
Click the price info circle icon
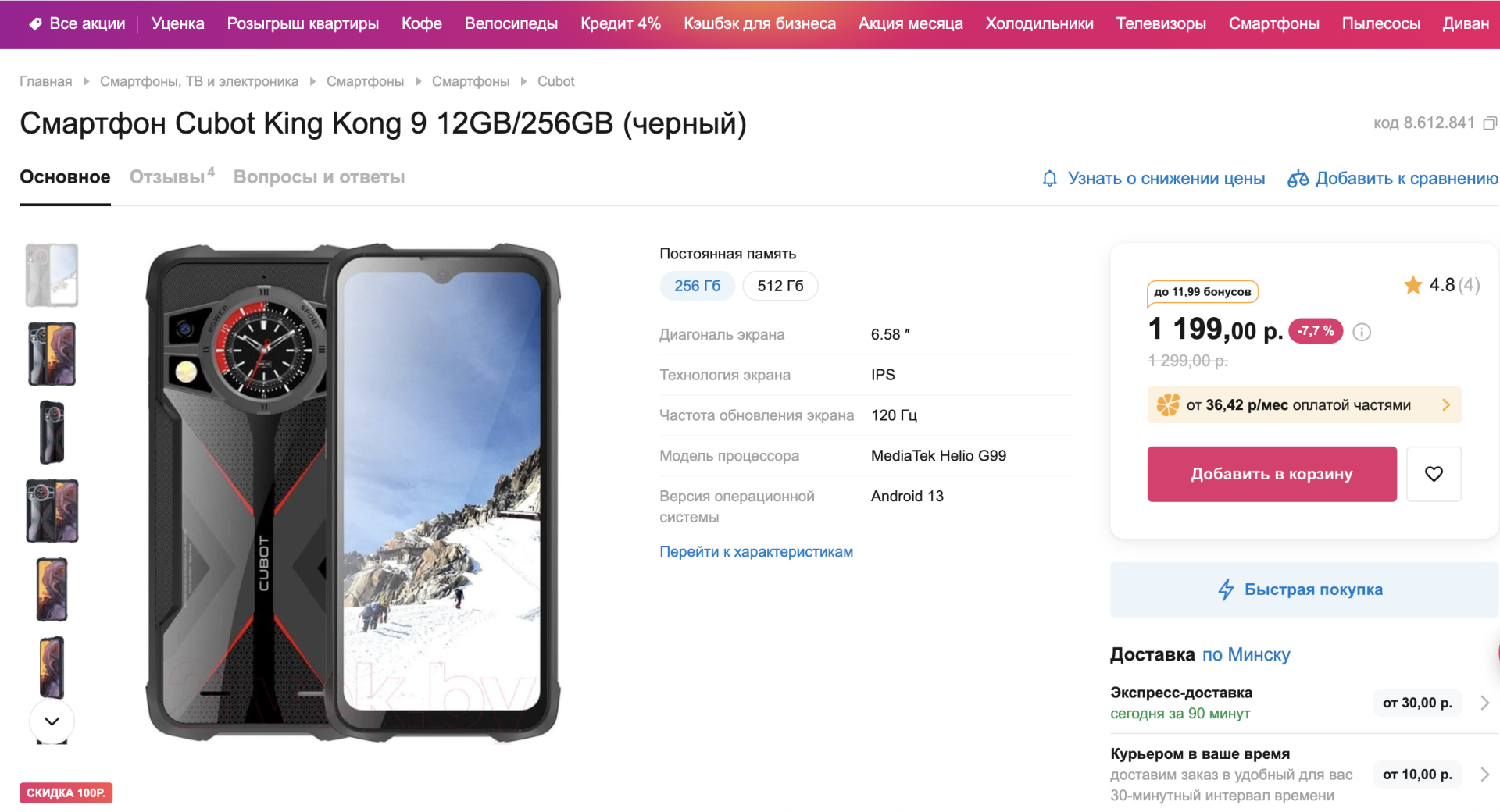coord(1362,332)
